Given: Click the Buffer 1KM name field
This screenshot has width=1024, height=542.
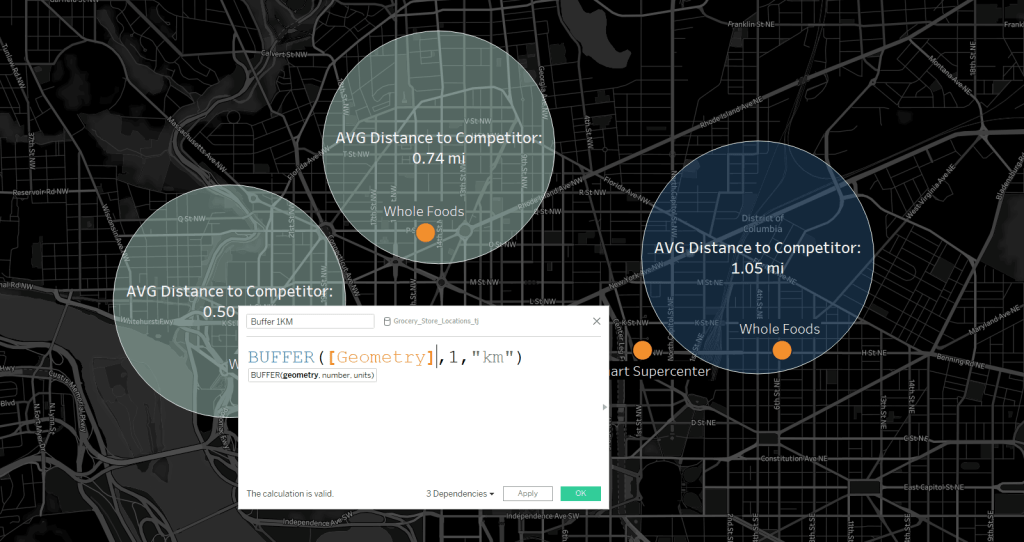Looking at the screenshot, I should [x=307, y=321].
